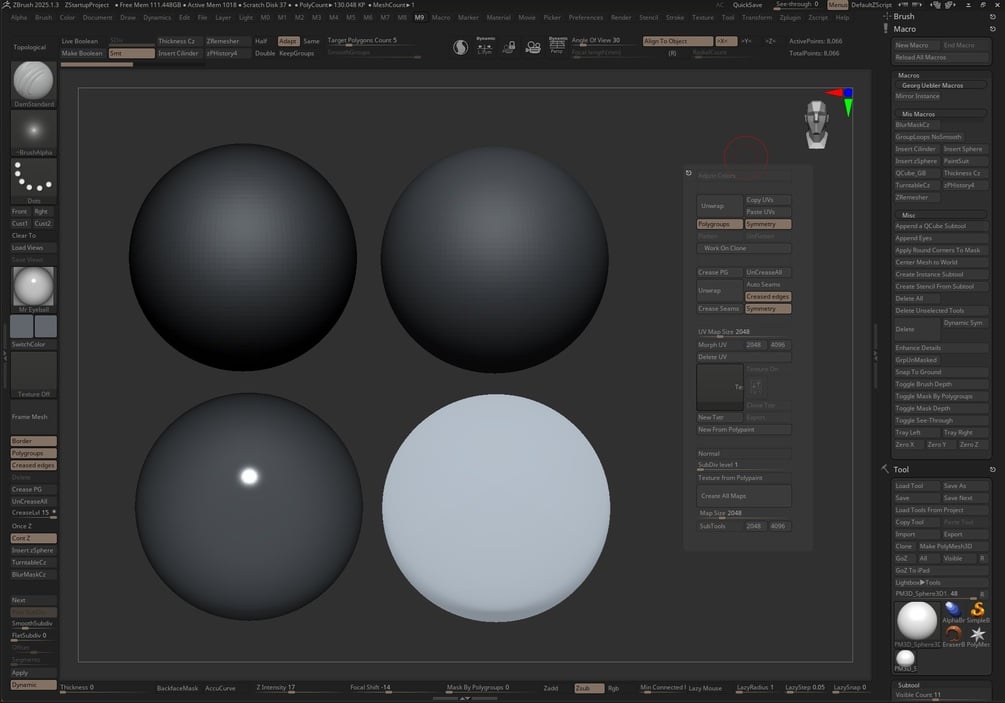Viewport: 1005px width, 703px height.
Task: Collapse the Tool palette header
Action: click(x=901, y=470)
